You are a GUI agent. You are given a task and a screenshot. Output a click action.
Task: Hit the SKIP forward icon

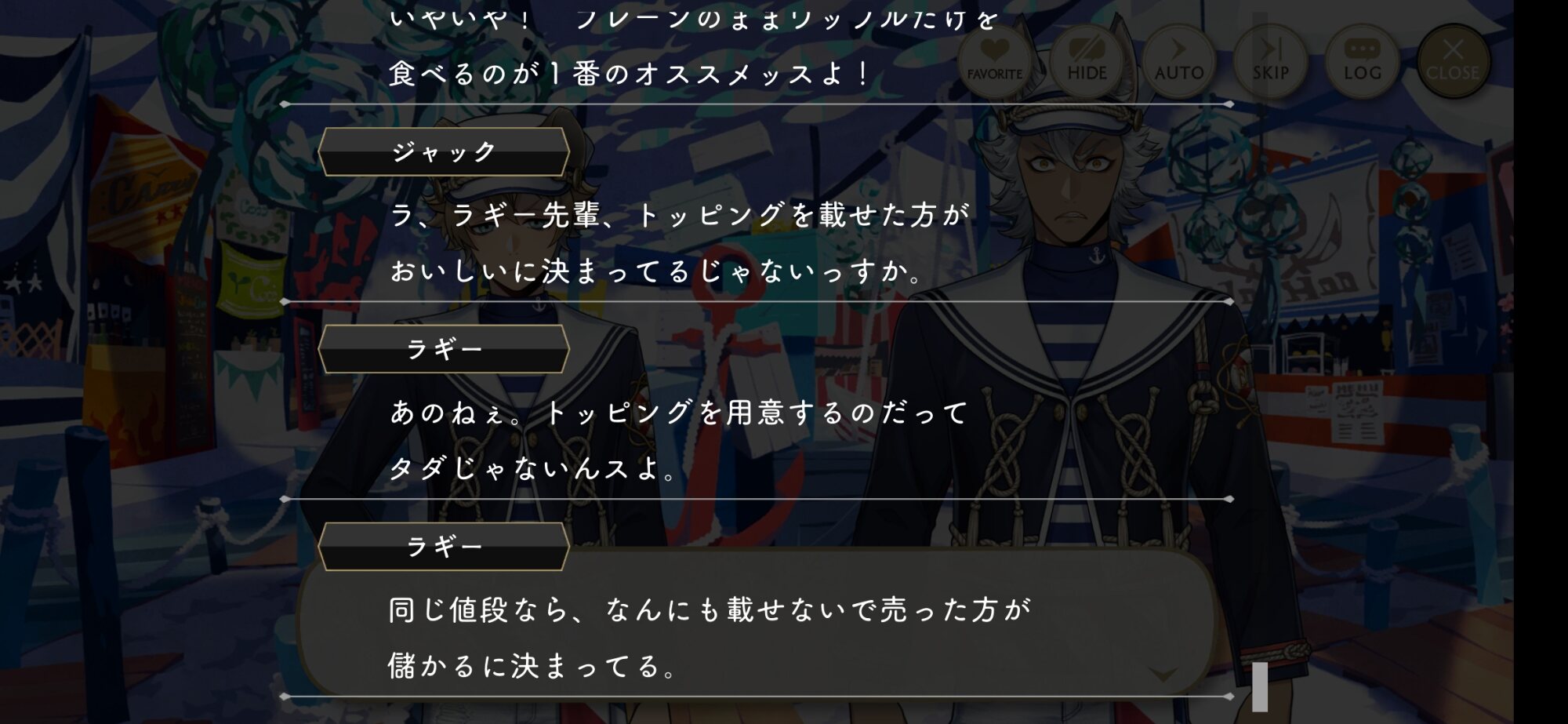1270,60
